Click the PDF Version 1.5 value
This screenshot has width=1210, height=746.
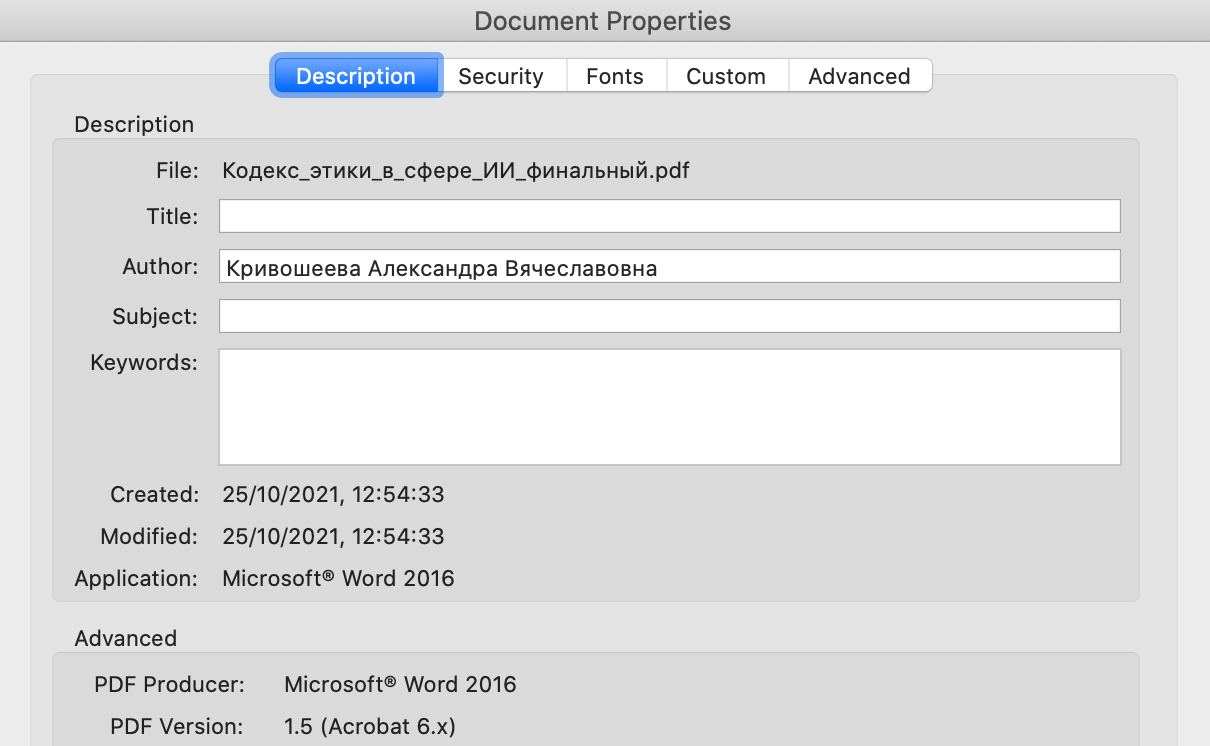click(x=370, y=726)
